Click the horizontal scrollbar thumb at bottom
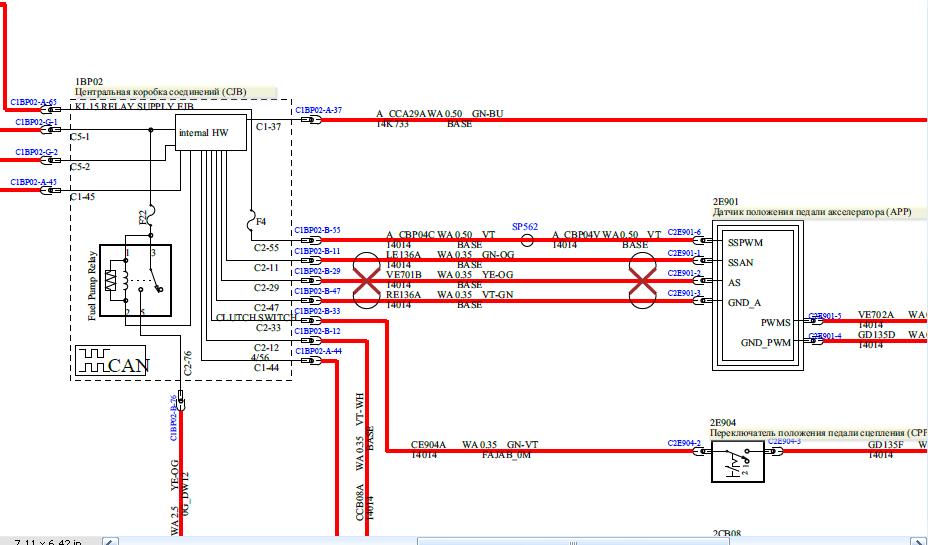The width and height of the screenshot is (928, 545). 572,541
